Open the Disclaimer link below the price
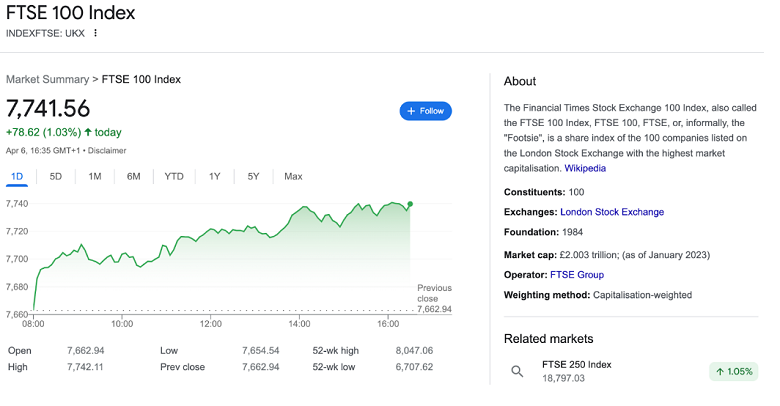780x406 pixels. [x=107, y=150]
